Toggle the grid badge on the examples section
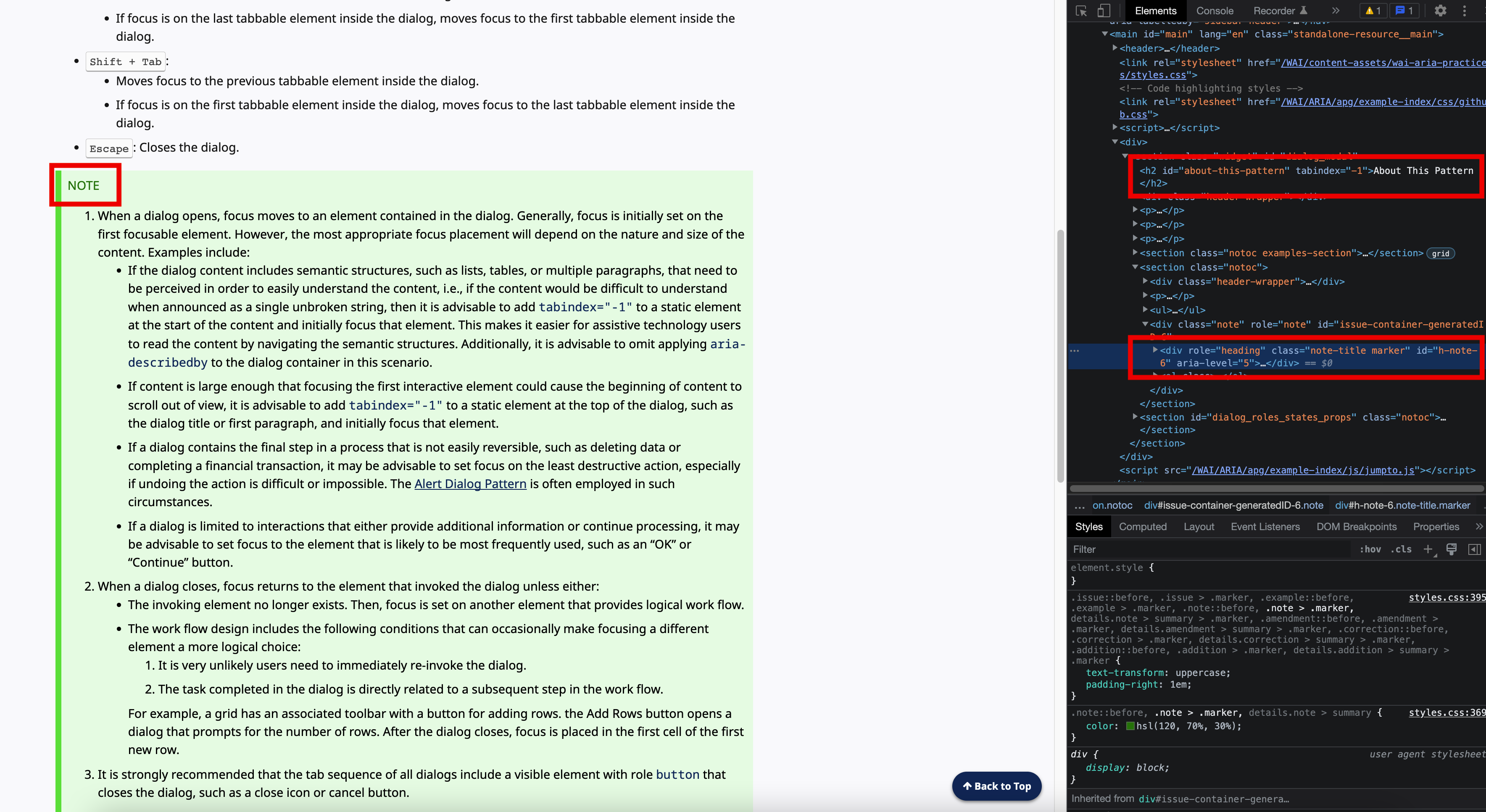This screenshot has height=812, width=1486. point(1441,253)
